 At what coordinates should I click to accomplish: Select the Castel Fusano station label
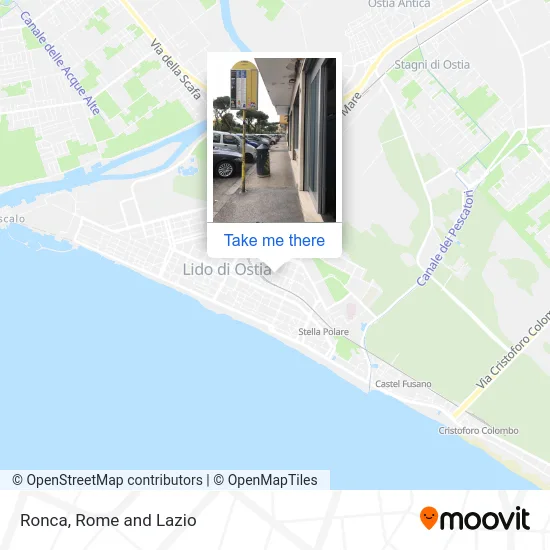[x=403, y=384]
